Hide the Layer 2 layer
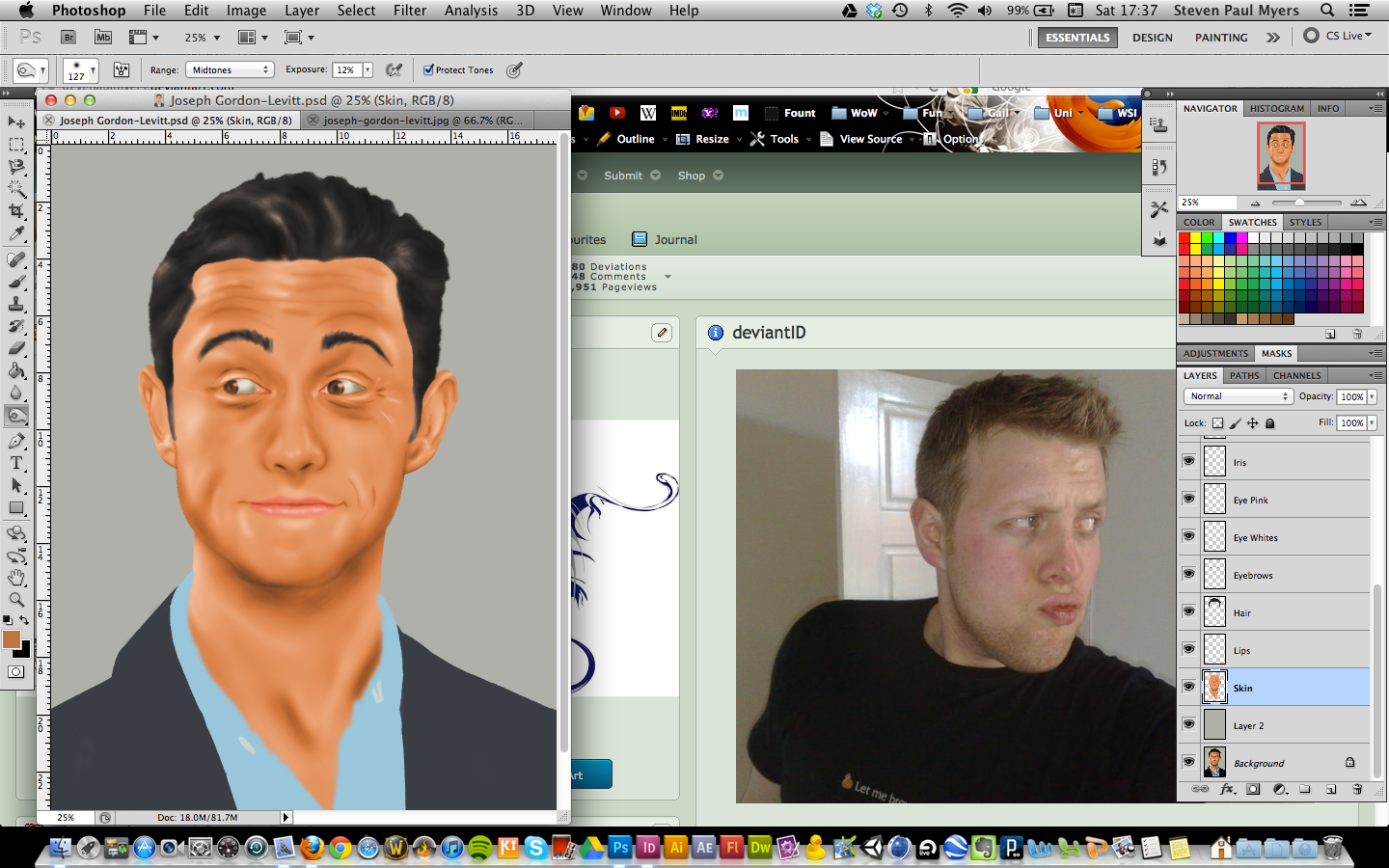The image size is (1389, 868). tap(1188, 725)
